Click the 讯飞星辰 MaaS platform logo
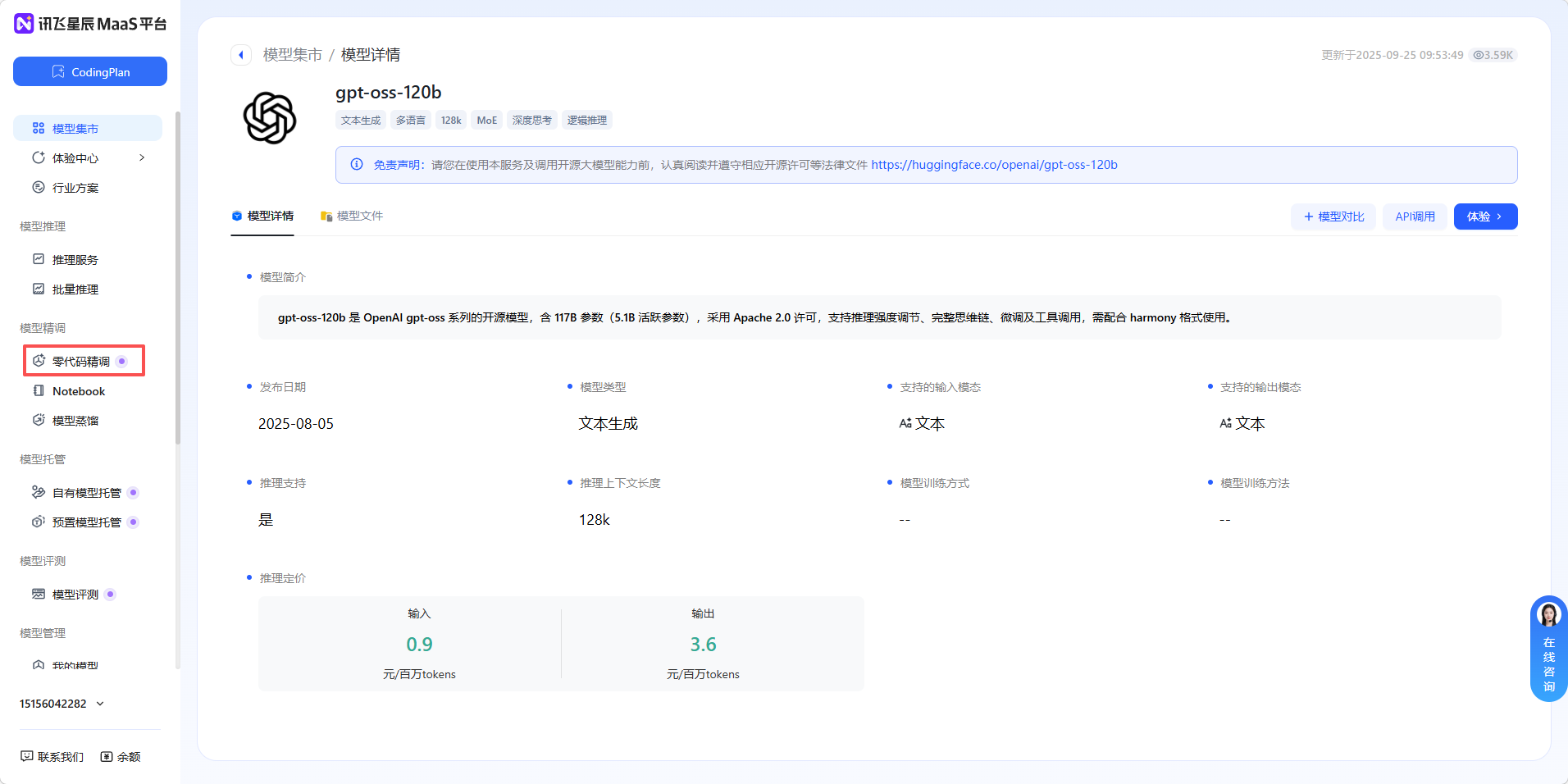This screenshot has height=784, width=1568. pyautogui.click(x=90, y=24)
